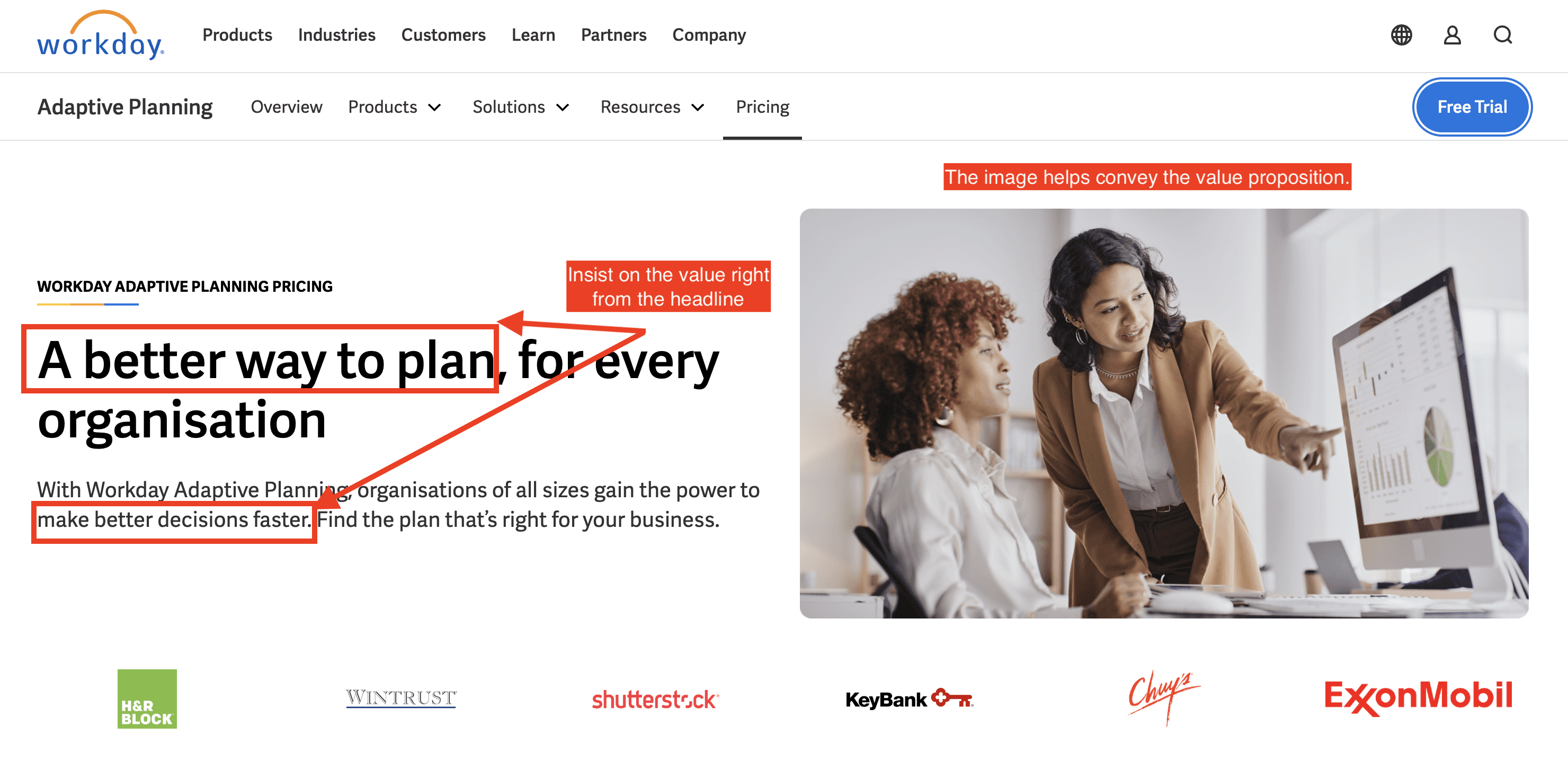This screenshot has height=771, width=1568.
Task: Click the Adaptive Planning title link
Action: 125,107
